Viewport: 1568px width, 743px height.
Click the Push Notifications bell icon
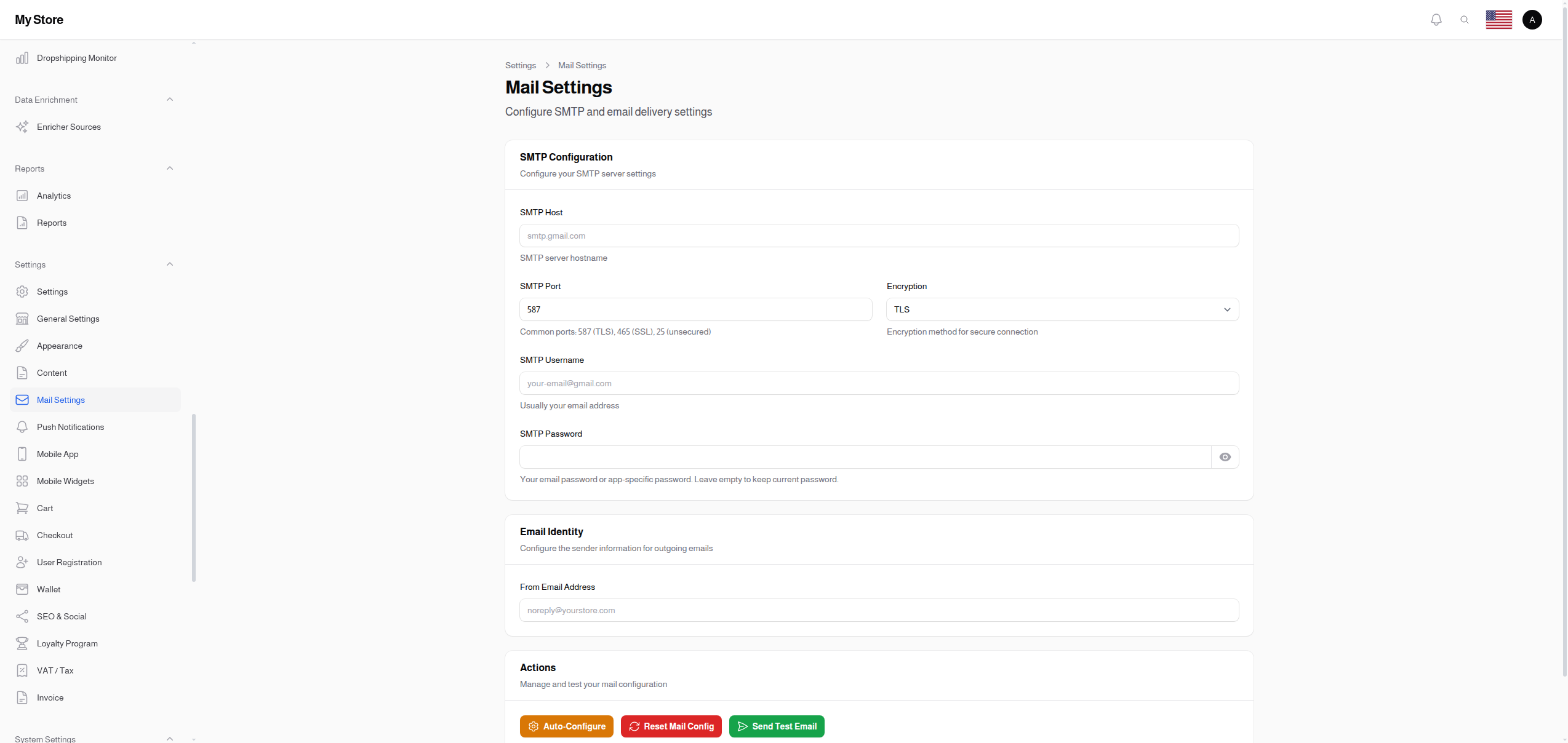tap(22, 427)
